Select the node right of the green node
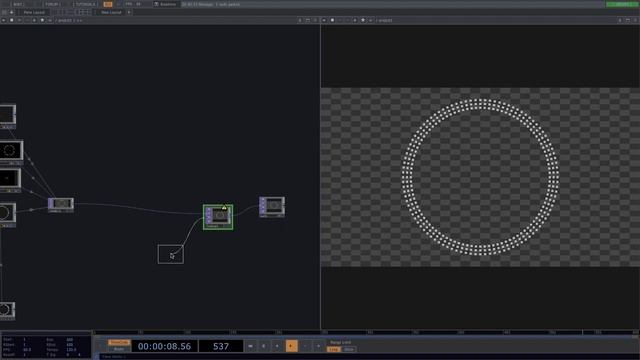Screen dimensions: 640x360 [272, 207]
